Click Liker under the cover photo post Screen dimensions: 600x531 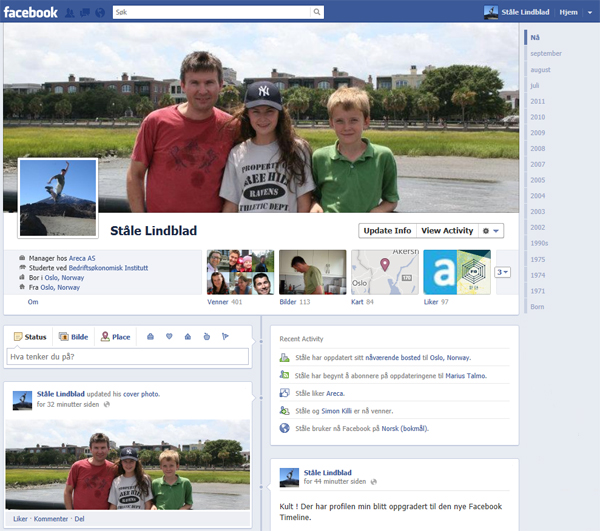(20, 519)
